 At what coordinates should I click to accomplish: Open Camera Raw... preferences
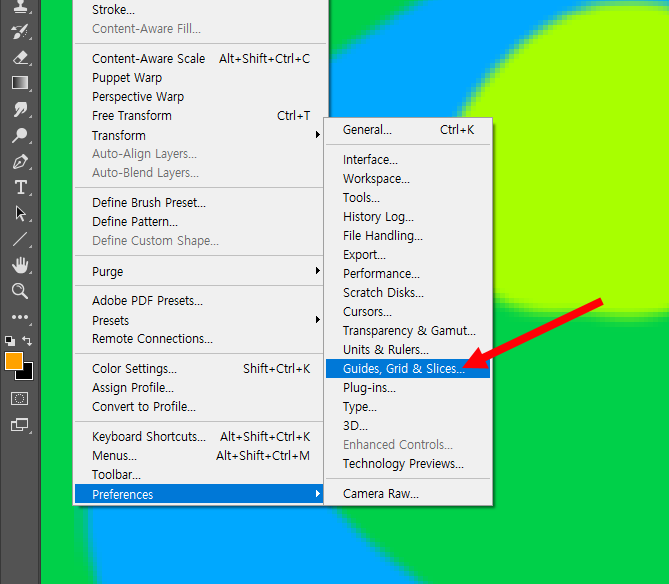point(408,493)
